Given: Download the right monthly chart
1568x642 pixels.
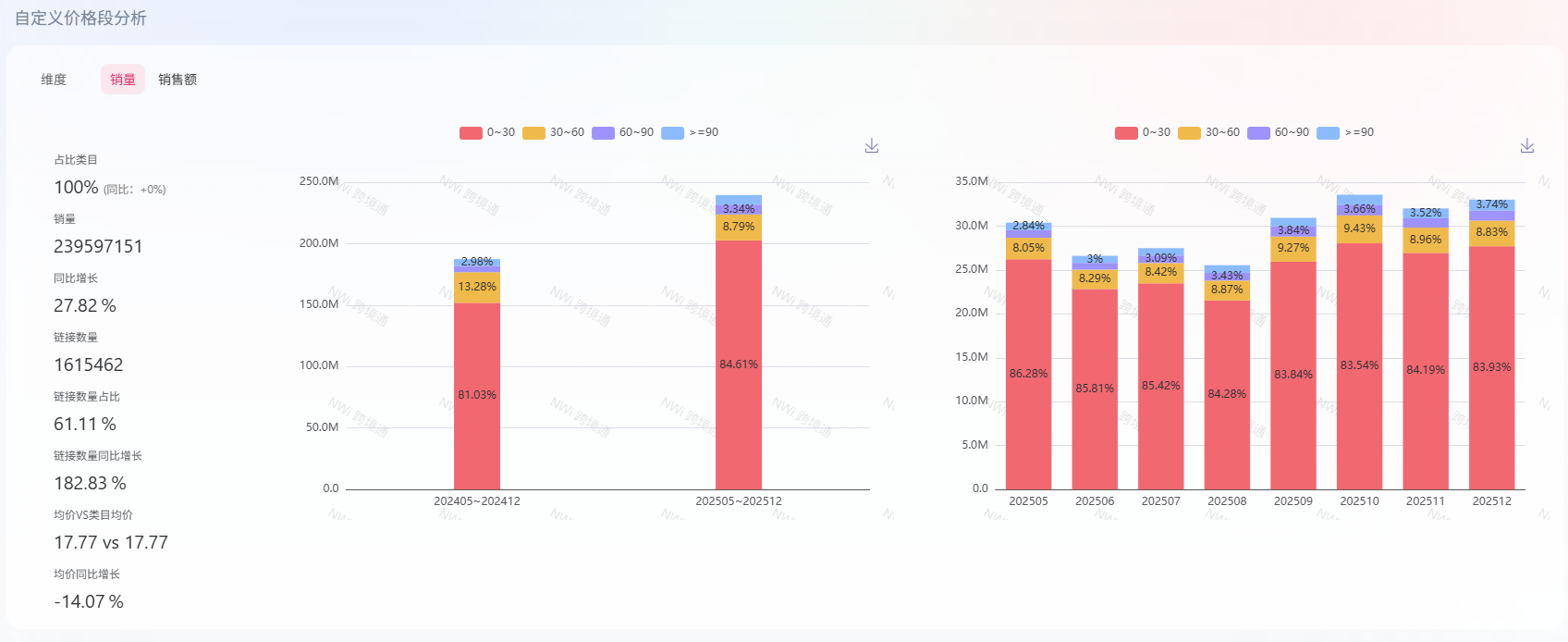Looking at the screenshot, I should tap(1526, 146).
